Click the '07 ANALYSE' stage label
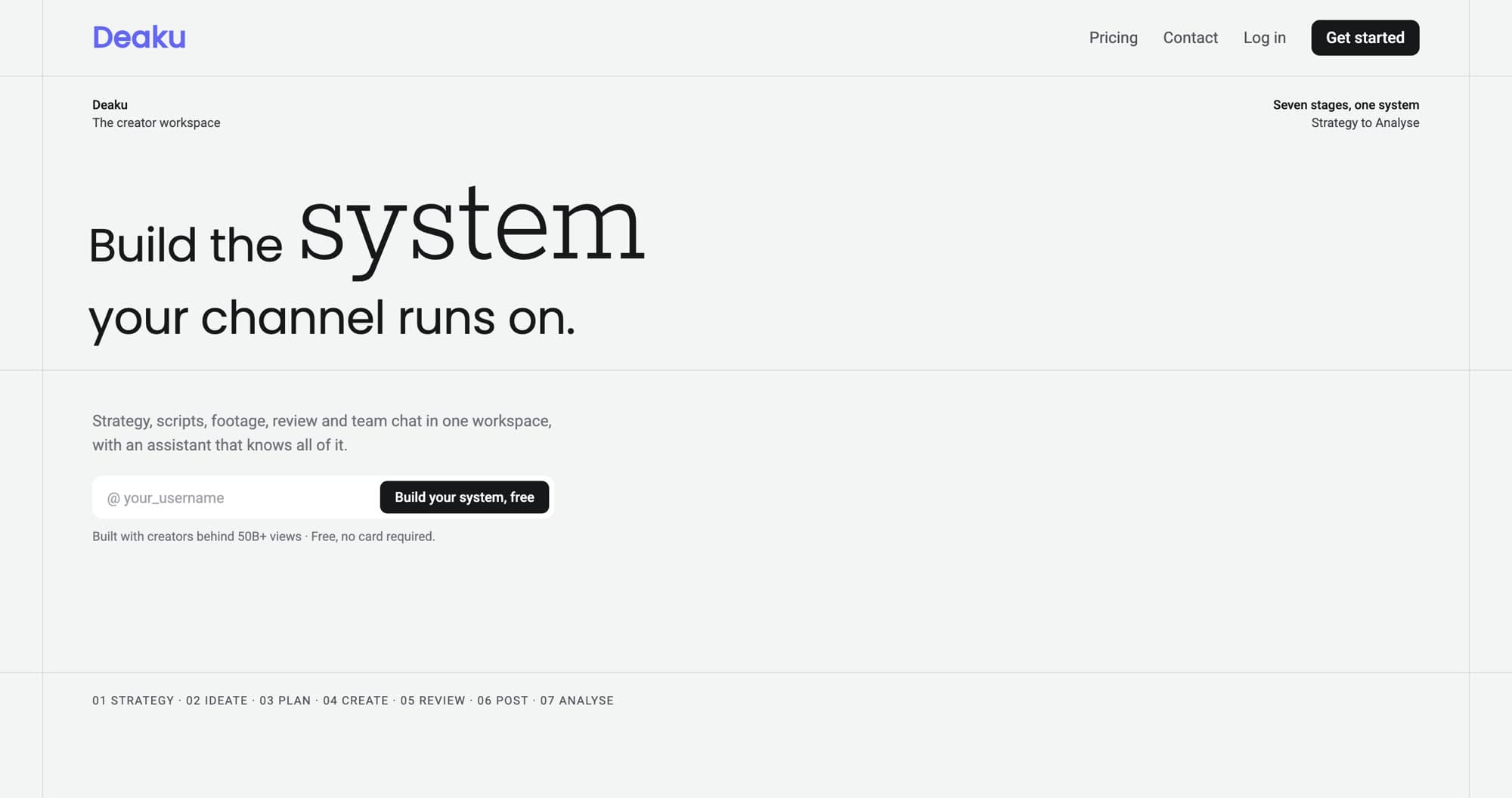 pos(577,701)
